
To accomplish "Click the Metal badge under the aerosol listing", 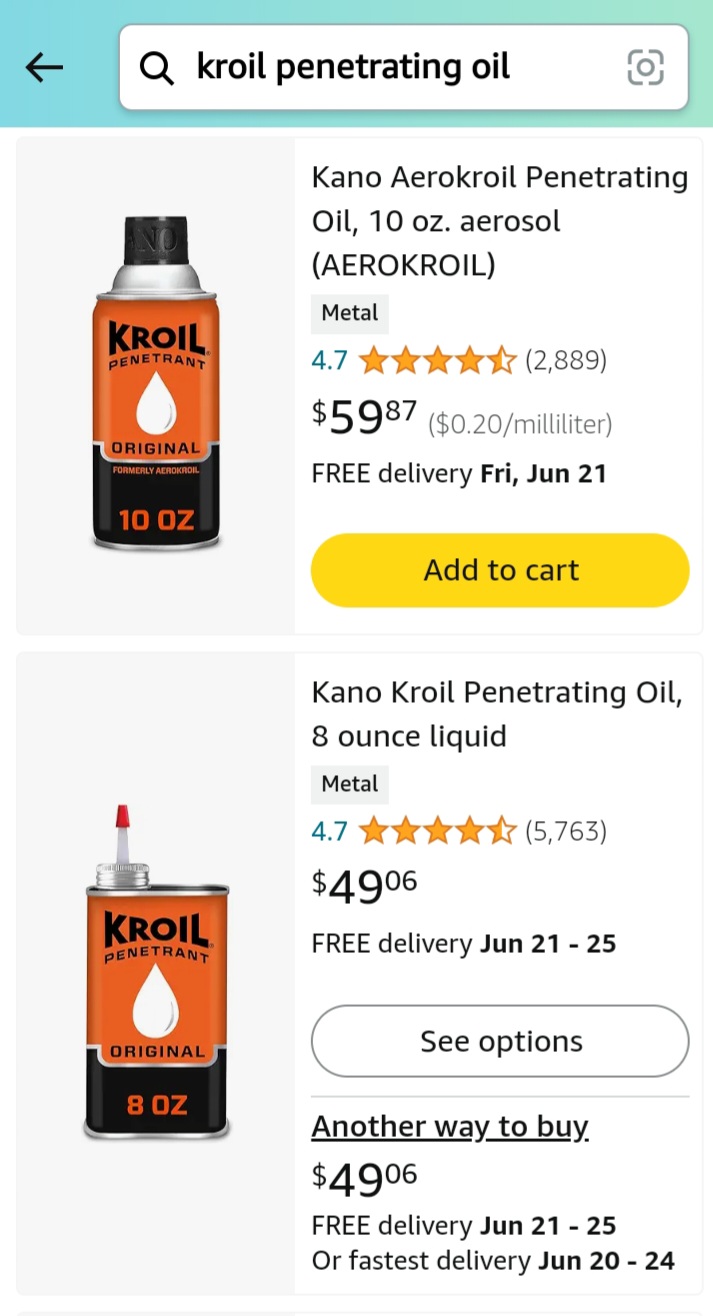I will pos(349,313).
